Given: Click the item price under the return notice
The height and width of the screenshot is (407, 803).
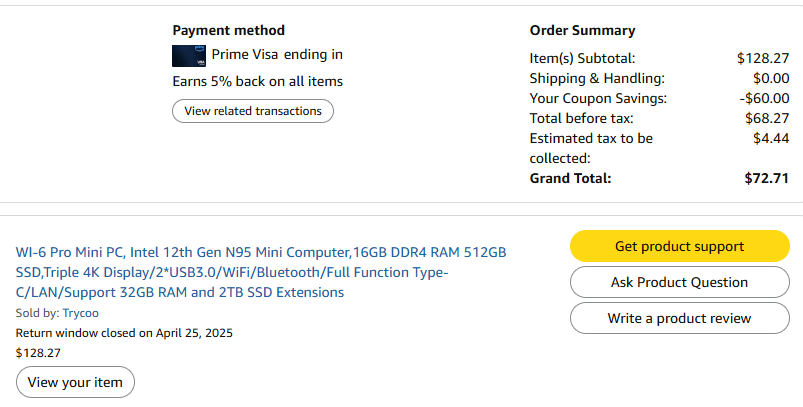Looking at the screenshot, I should [x=38, y=352].
